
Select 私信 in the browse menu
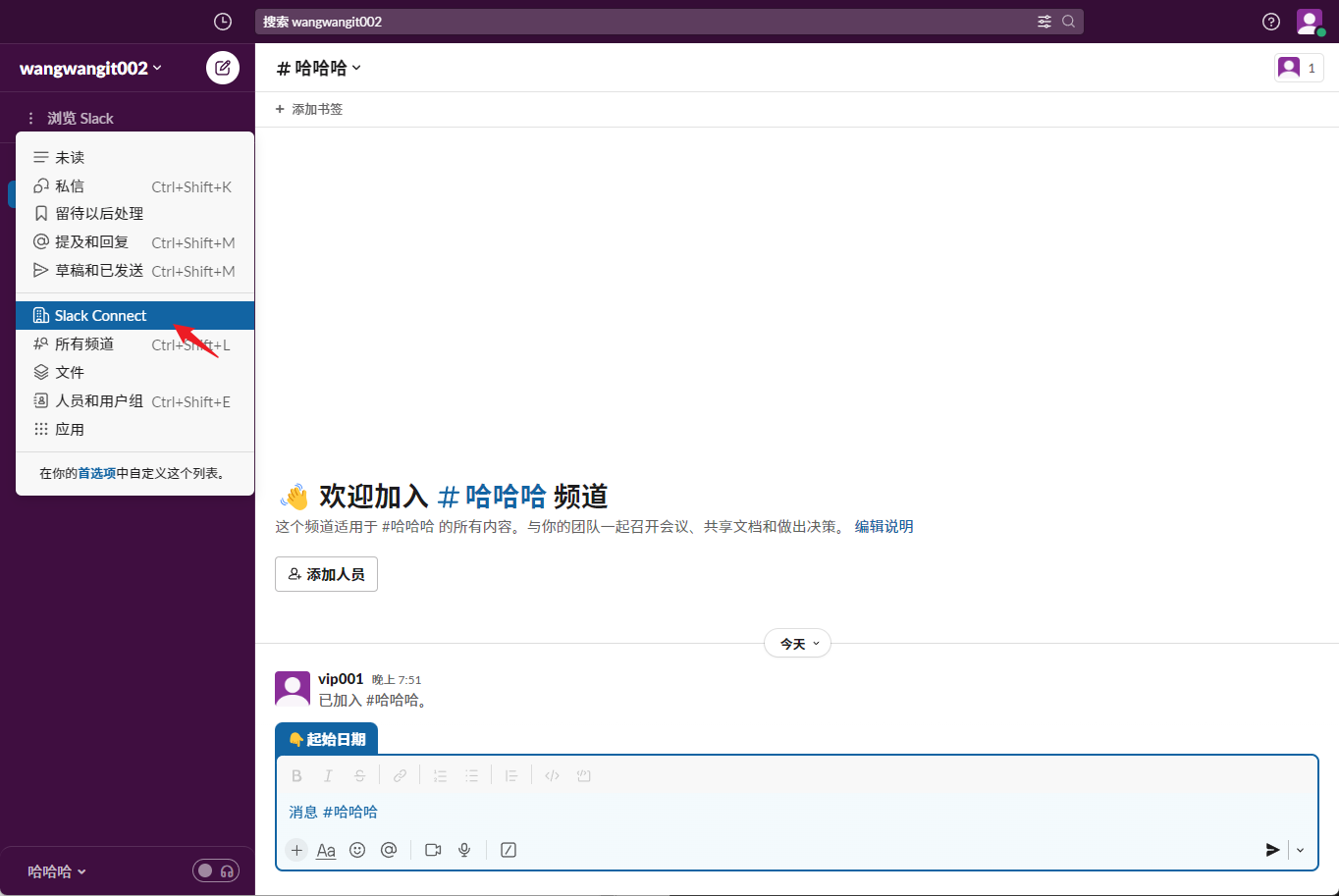pyautogui.click(x=135, y=185)
